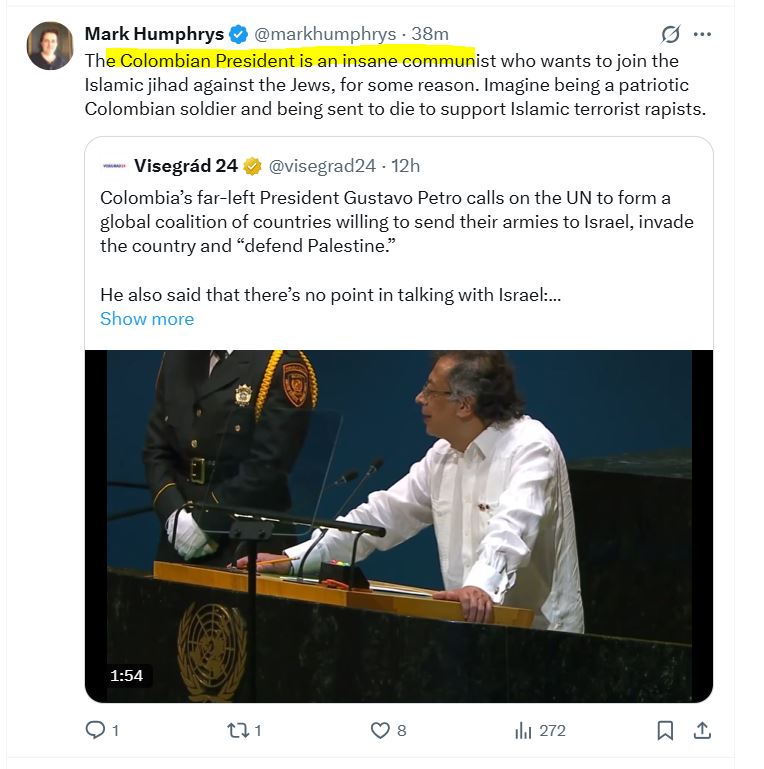Click the 12h quoted tweet timestamp
This screenshot has width=764, height=769.
[405, 165]
